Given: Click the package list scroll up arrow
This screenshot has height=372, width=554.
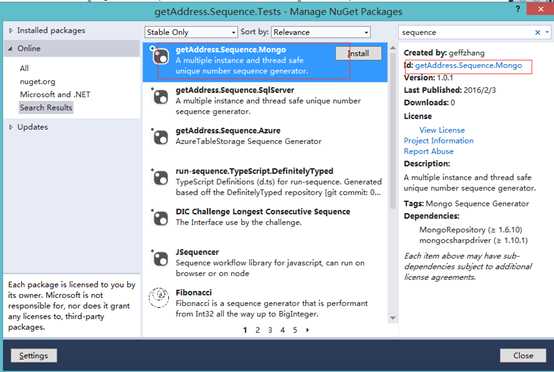Looking at the screenshot, I should click(x=393, y=48).
